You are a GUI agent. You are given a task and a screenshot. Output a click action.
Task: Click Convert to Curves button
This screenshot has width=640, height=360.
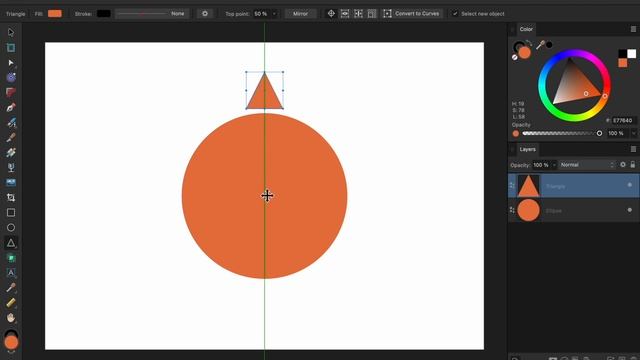click(413, 13)
